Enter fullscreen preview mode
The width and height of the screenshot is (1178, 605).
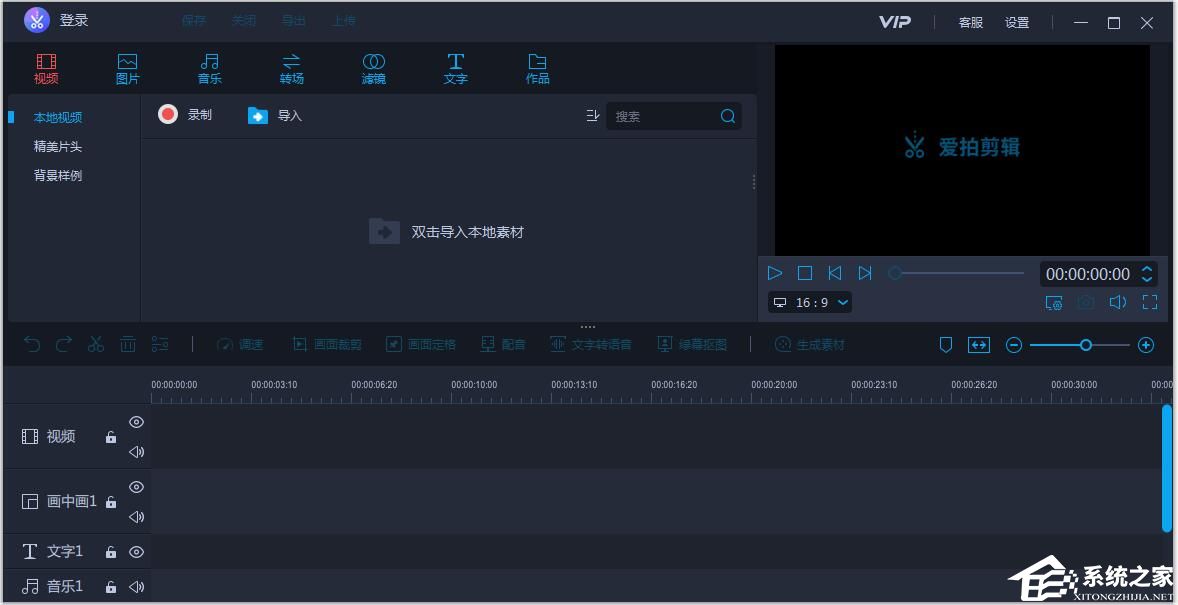pyautogui.click(x=1150, y=302)
